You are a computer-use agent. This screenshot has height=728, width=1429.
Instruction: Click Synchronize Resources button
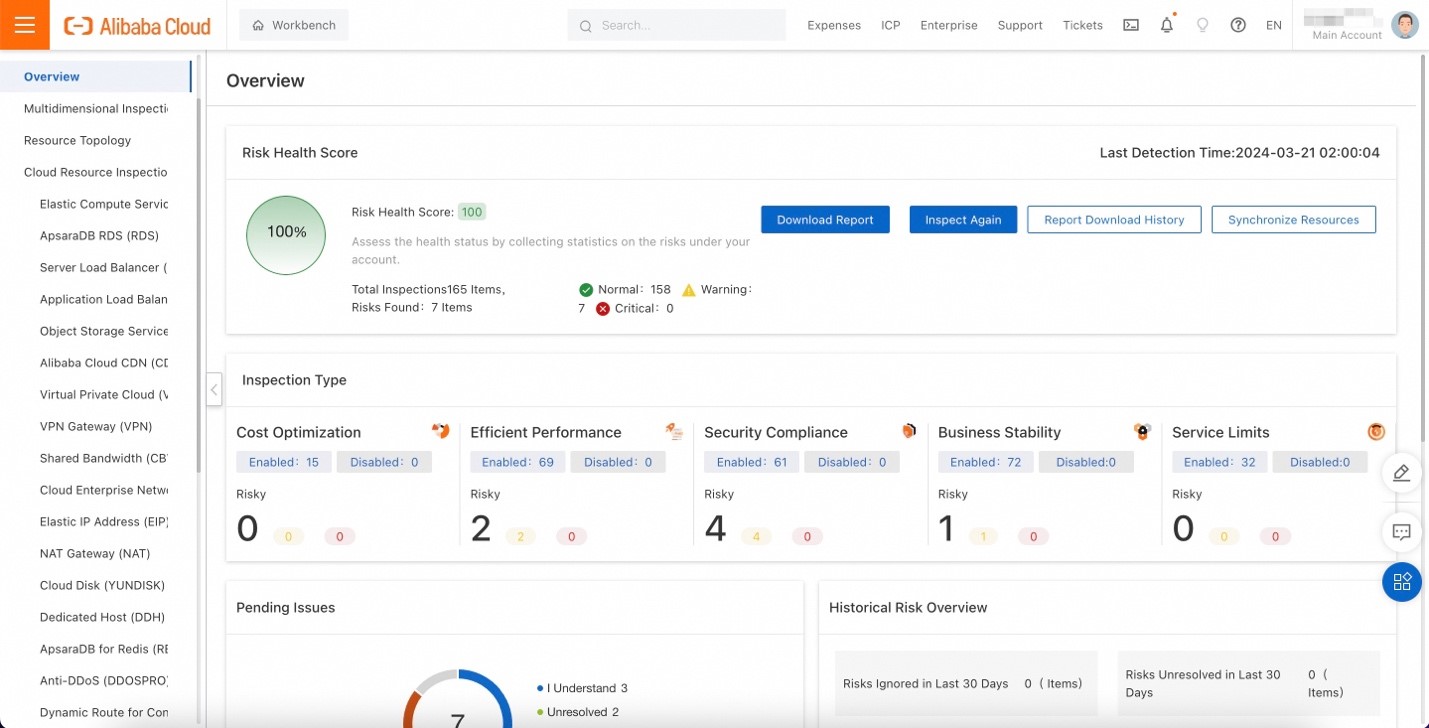[x=1294, y=220]
